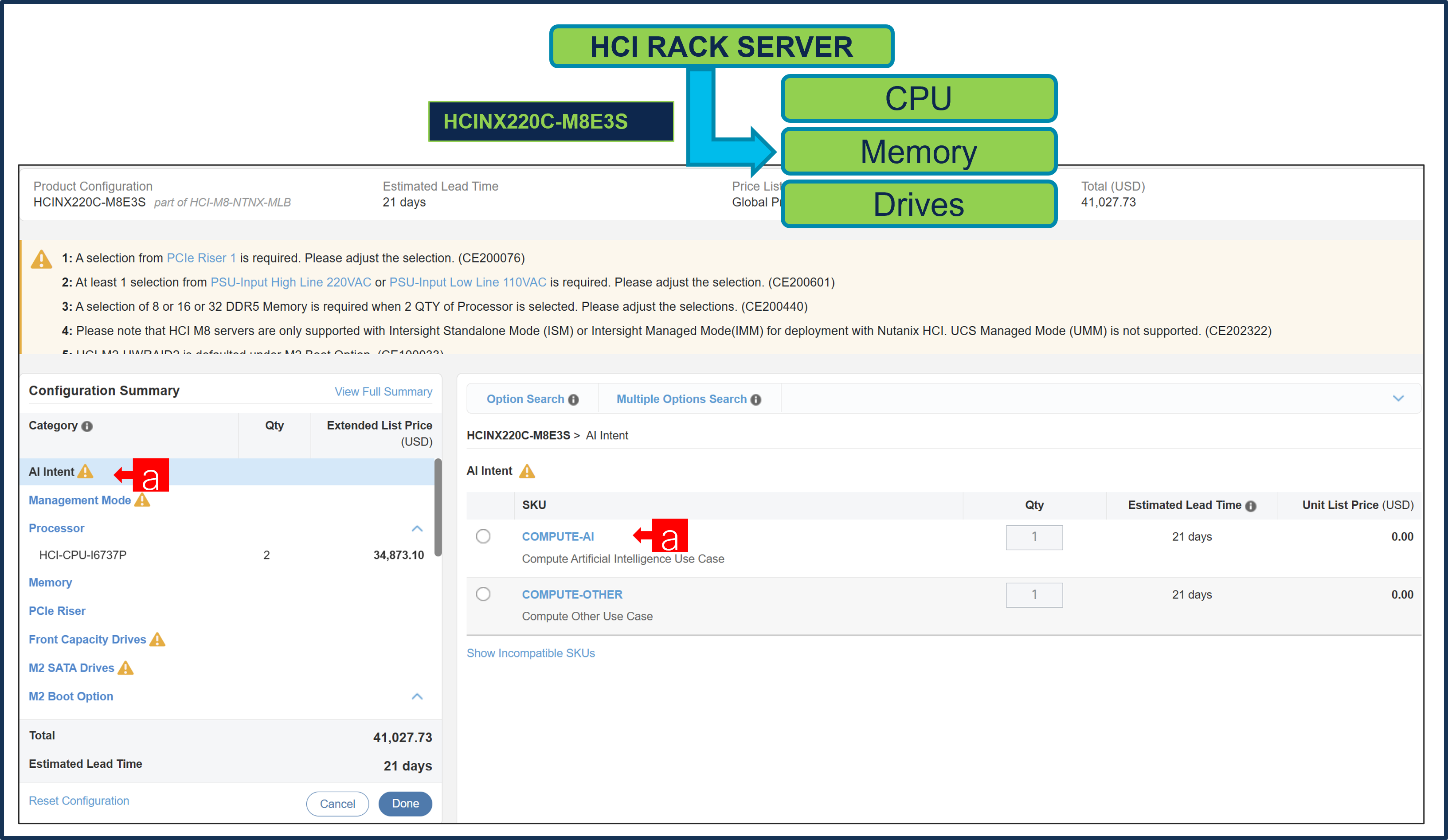Collapse the M2 Boot Option section
The image size is (1448, 840).
pyautogui.click(x=418, y=696)
